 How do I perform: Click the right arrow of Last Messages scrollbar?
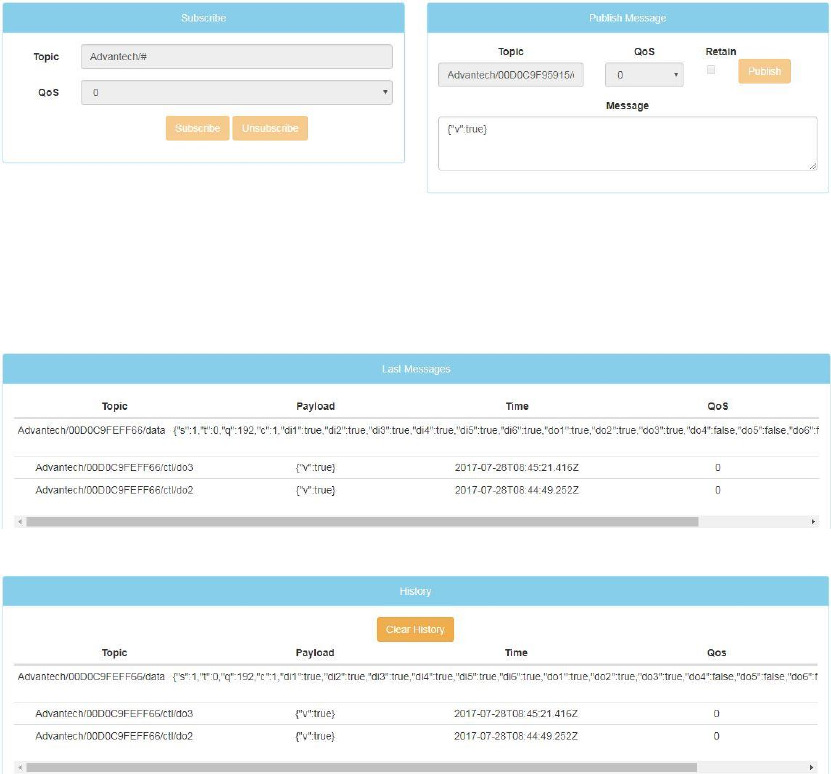pyautogui.click(x=813, y=522)
